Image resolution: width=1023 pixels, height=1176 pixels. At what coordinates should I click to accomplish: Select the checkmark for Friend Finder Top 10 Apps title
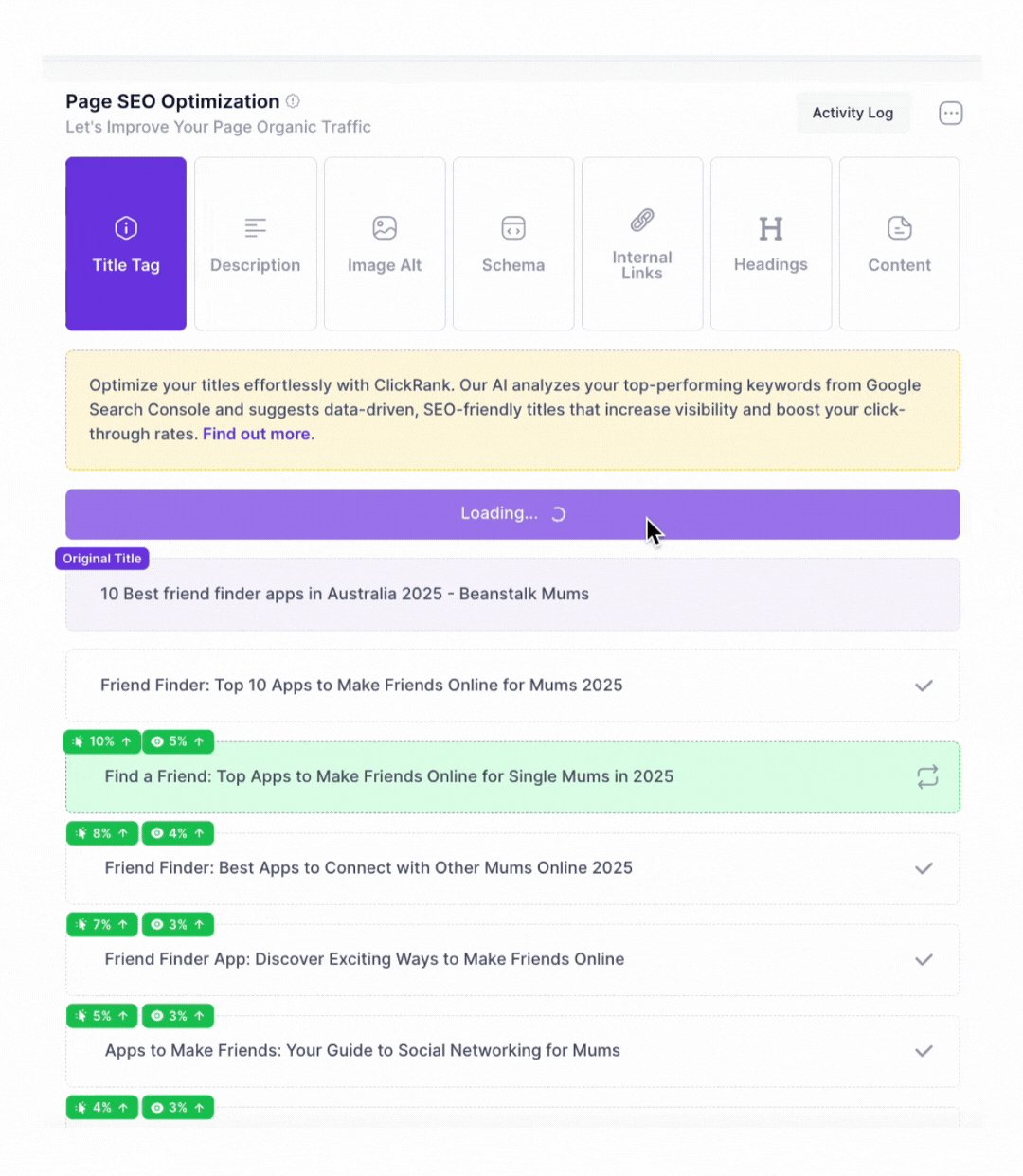(924, 686)
